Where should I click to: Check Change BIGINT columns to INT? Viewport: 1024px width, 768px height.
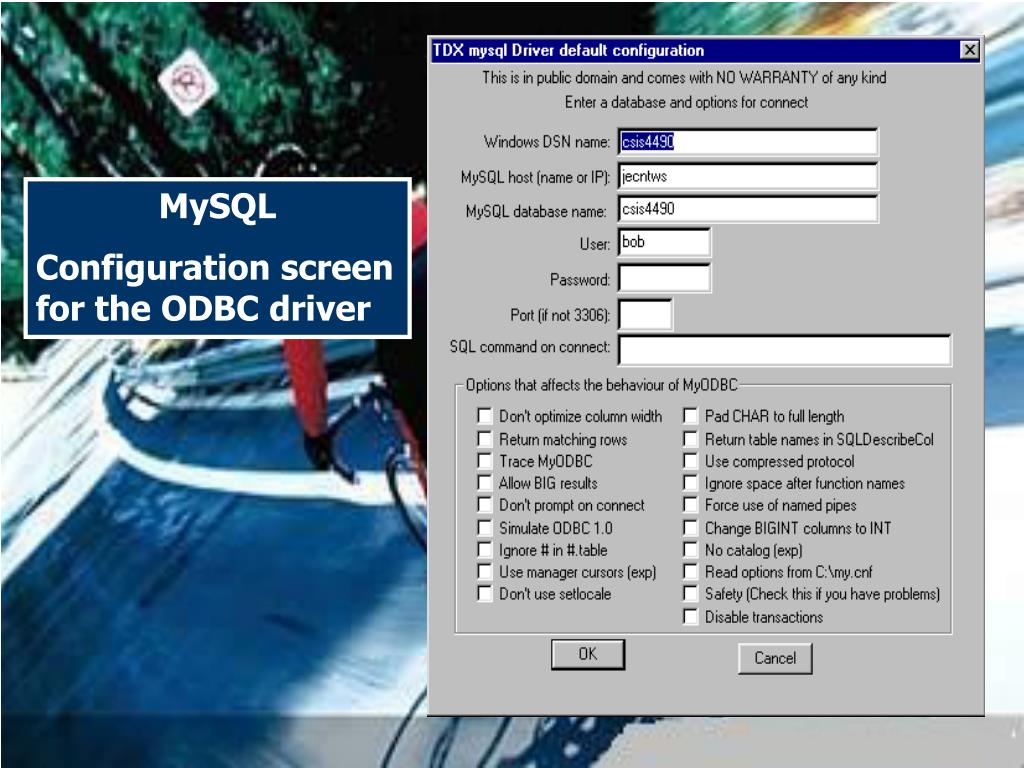point(690,528)
